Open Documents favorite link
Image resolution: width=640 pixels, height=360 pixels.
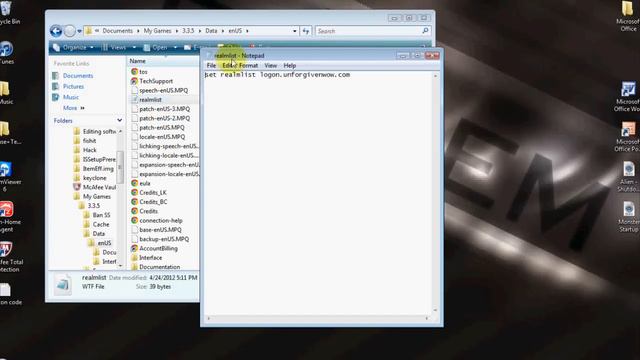pyautogui.click(x=78, y=76)
